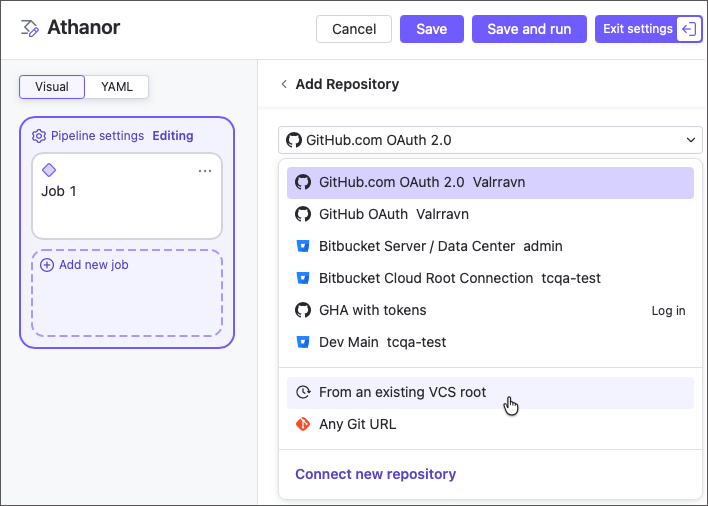The width and height of the screenshot is (708, 506).
Task: Switch to the Visual tab
Action: click(x=52, y=87)
